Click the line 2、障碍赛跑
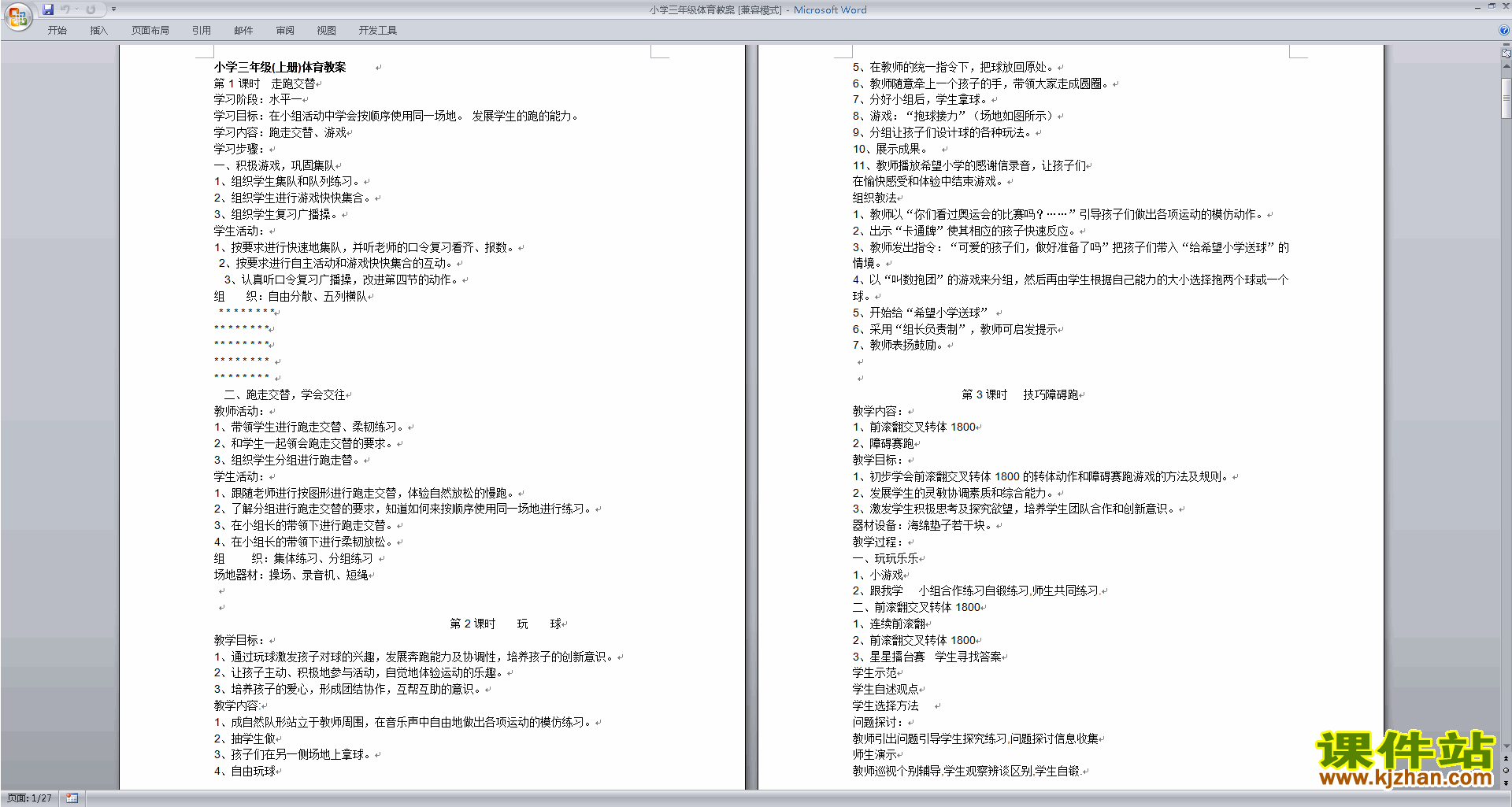 point(884,443)
